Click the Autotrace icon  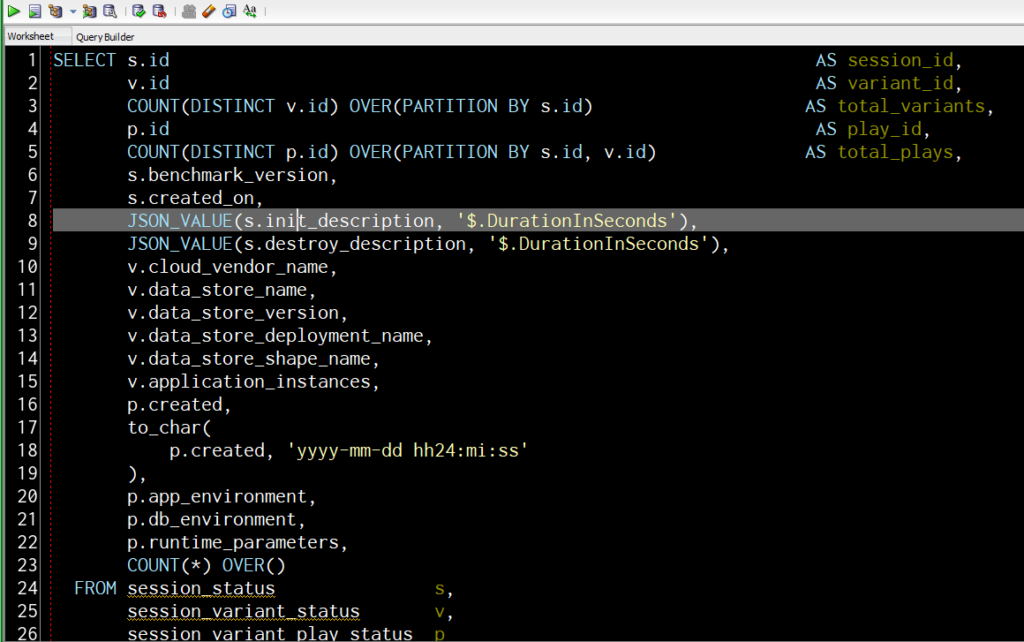point(90,11)
